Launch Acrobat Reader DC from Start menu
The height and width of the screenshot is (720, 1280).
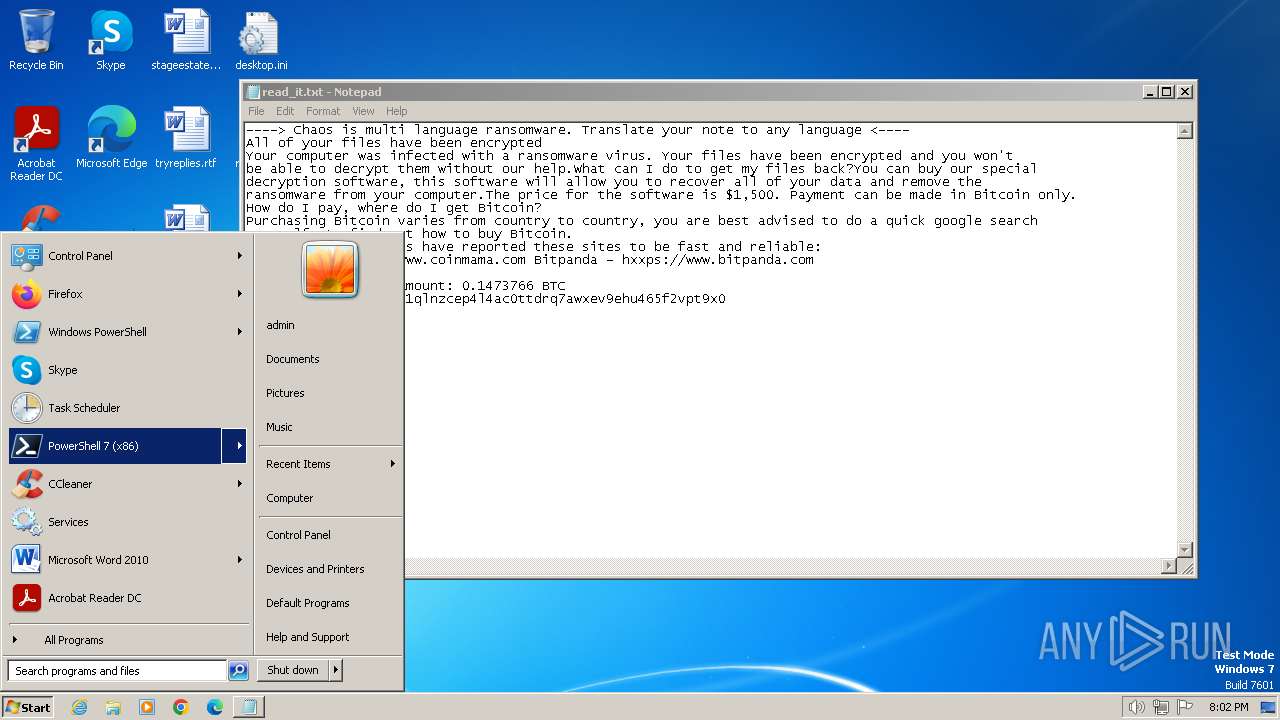[x=127, y=598]
